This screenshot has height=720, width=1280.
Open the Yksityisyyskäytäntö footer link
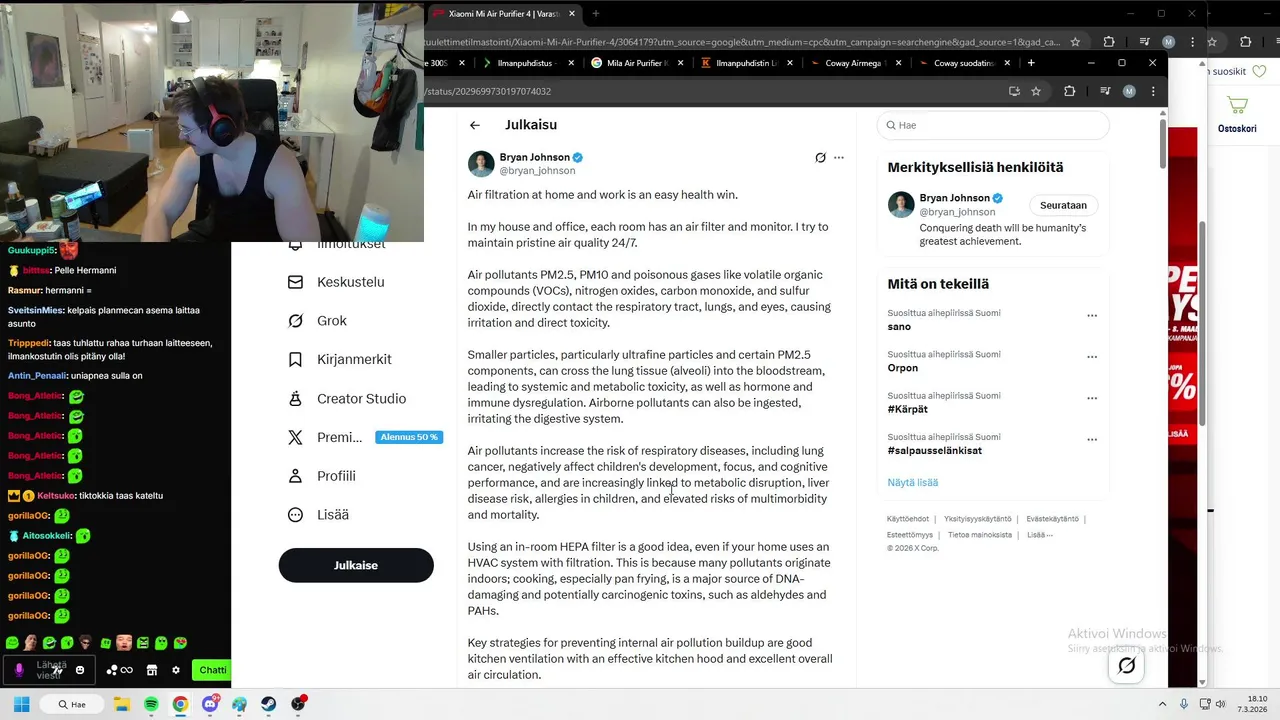977,519
